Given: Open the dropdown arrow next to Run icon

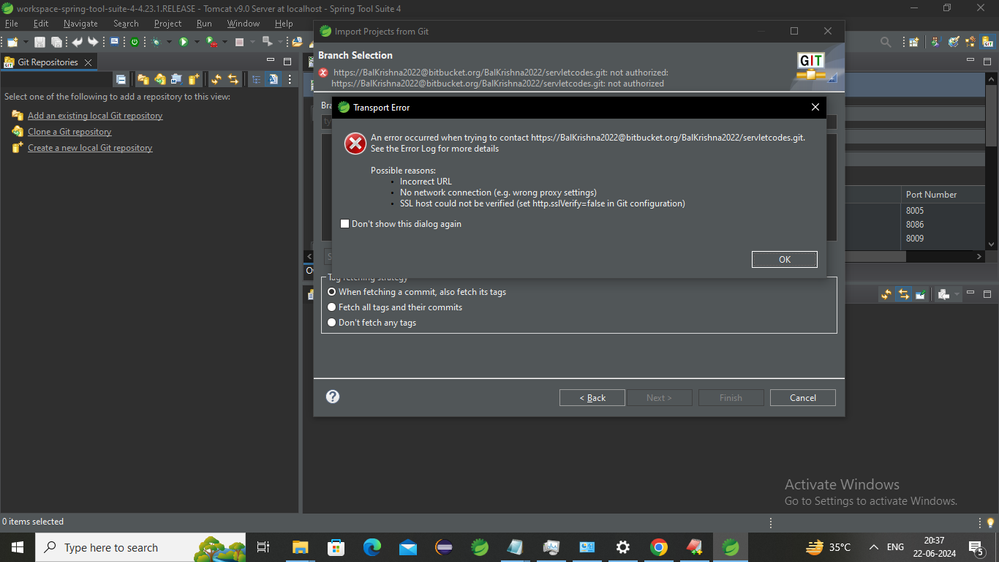Looking at the screenshot, I should pyautogui.click(x=196, y=42).
